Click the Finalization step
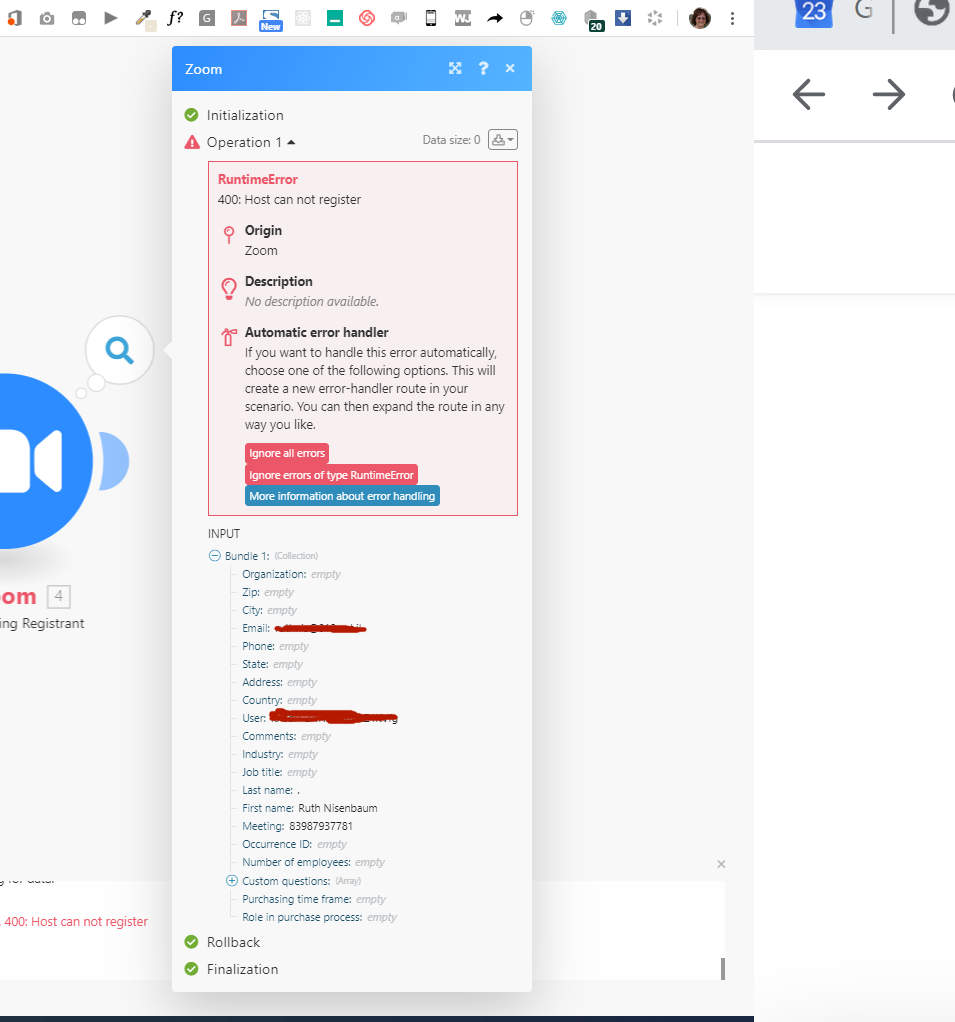Screen dimensions: 955x1022 (x=242, y=969)
